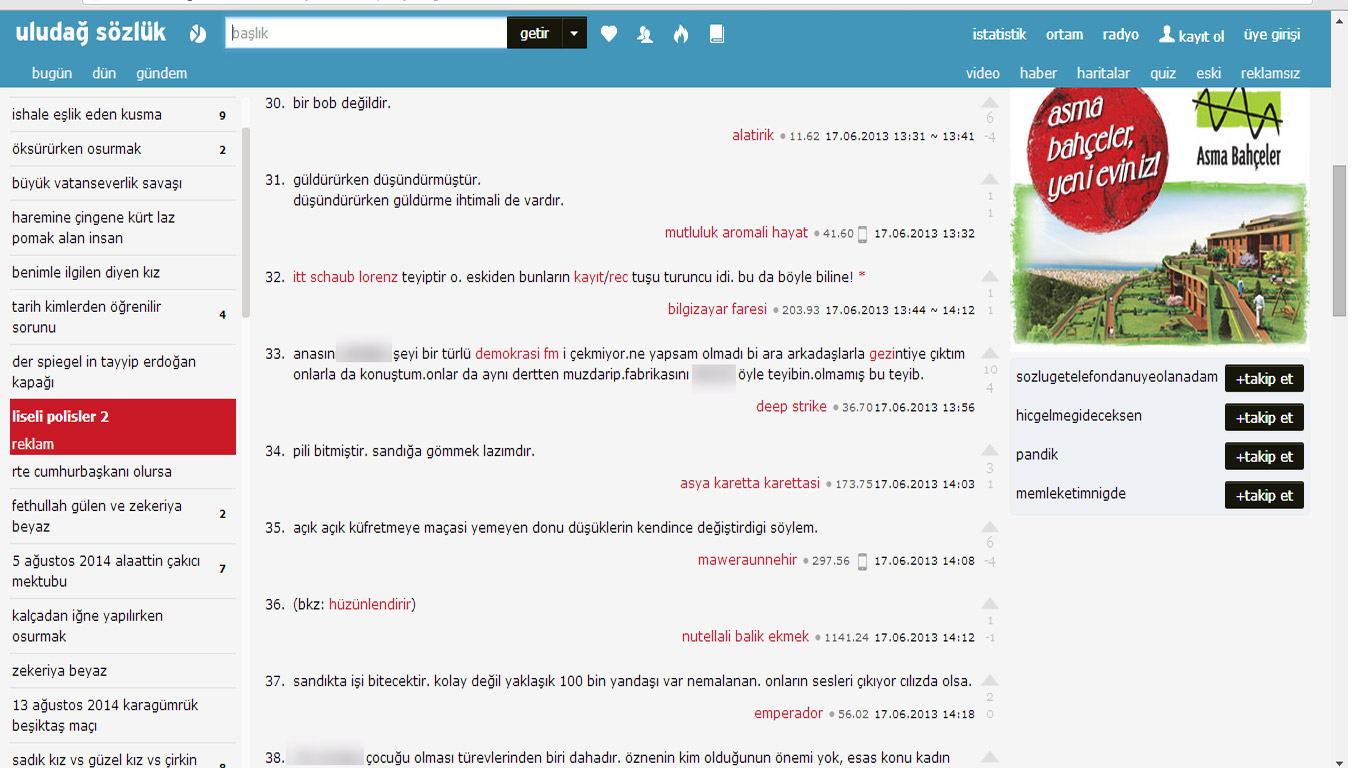Expand the dropdown arrow next to getir
The width and height of the screenshot is (1360, 768).
pyautogui.click(x=574, y=33)
